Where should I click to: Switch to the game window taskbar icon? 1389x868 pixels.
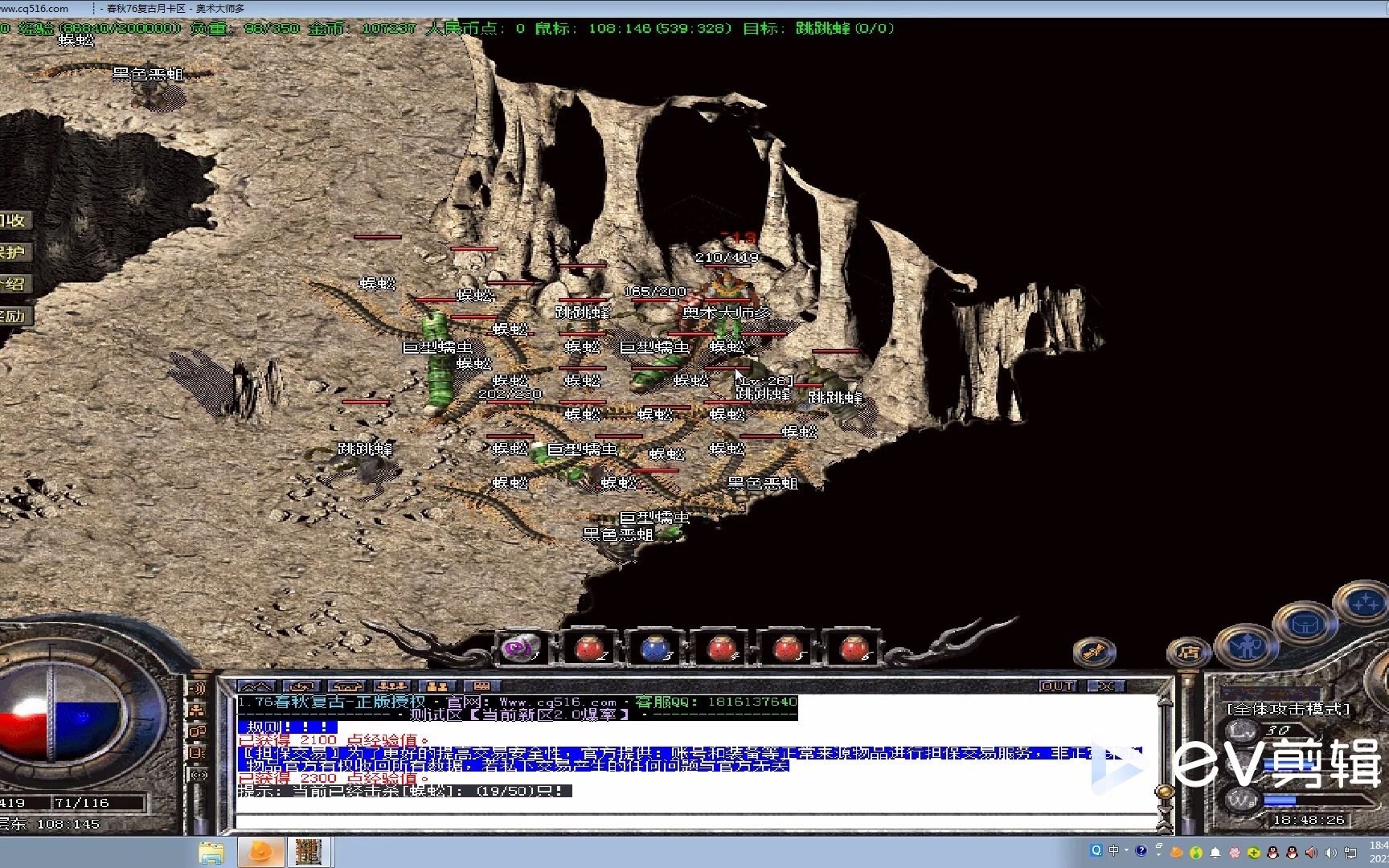(308, 852)
